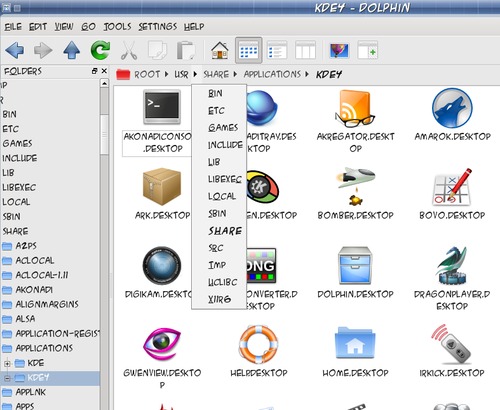Image resolution: width=500 pixels, height=410 pixels.
Task: Switch to Details view mode
Action: pyautogui.click(x=277, y=51)
